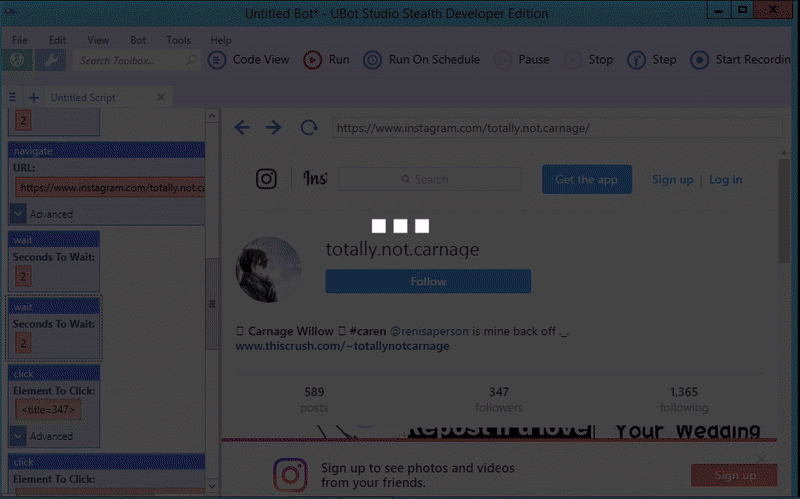Open the browser globe icon in toolbar
This screenshot has width=800, height=499.
(x=17, y=60)
